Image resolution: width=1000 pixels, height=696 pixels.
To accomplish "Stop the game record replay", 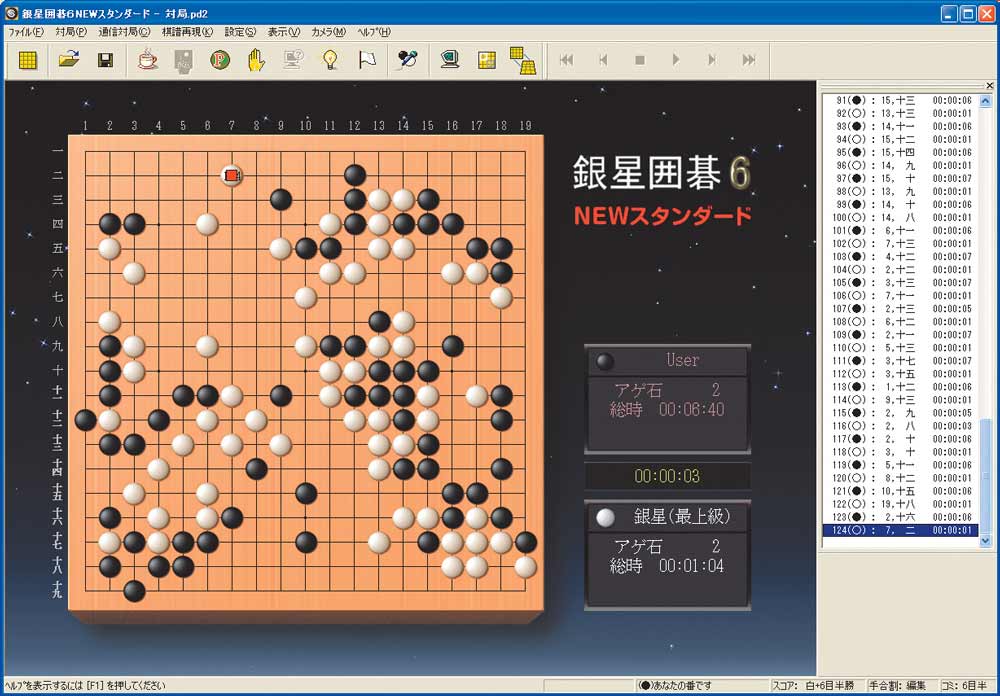I will 640,60.
